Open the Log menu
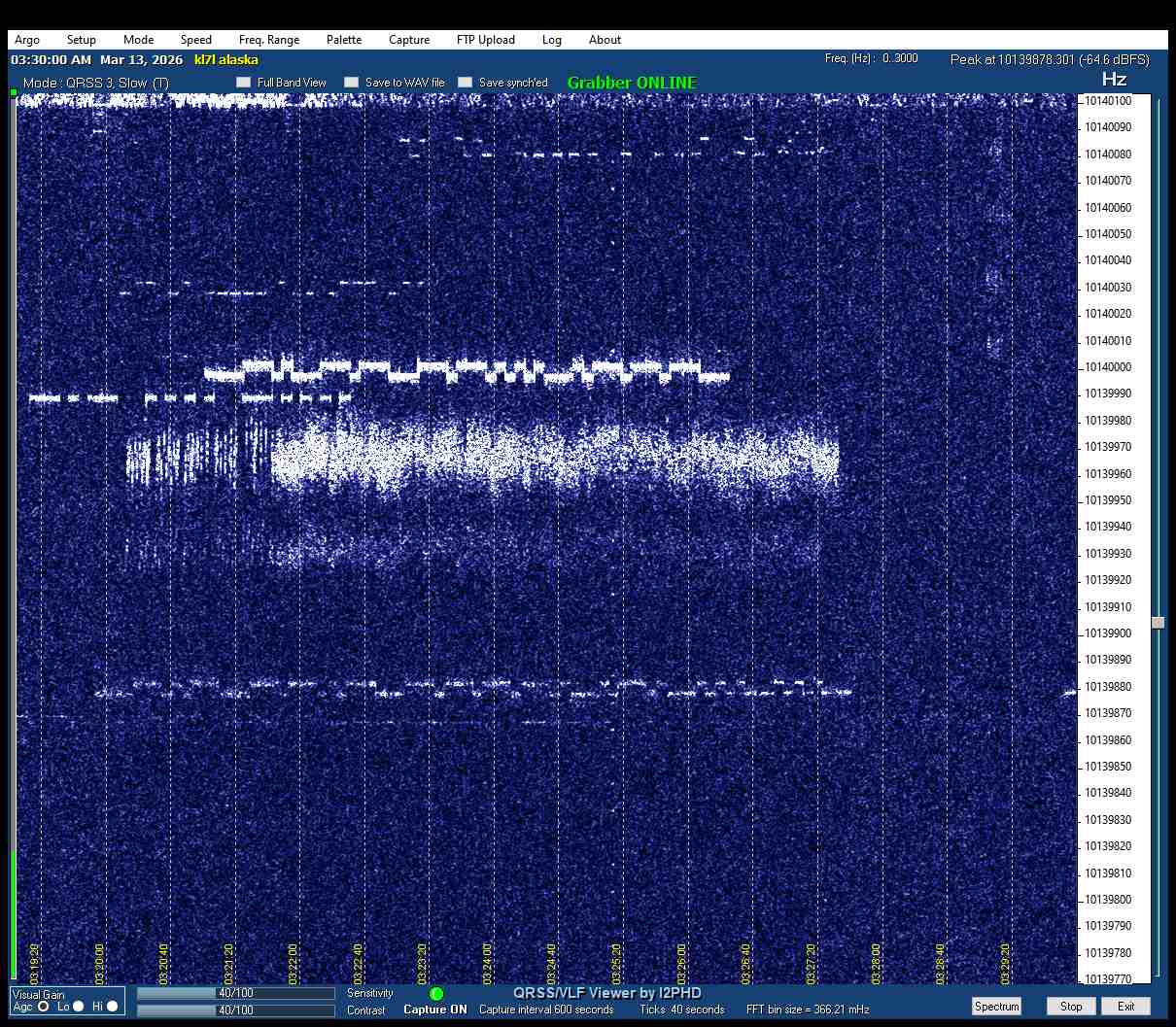Image resolution: width=1176 pixels, height=1027 pixels. (x=552, y=40)
